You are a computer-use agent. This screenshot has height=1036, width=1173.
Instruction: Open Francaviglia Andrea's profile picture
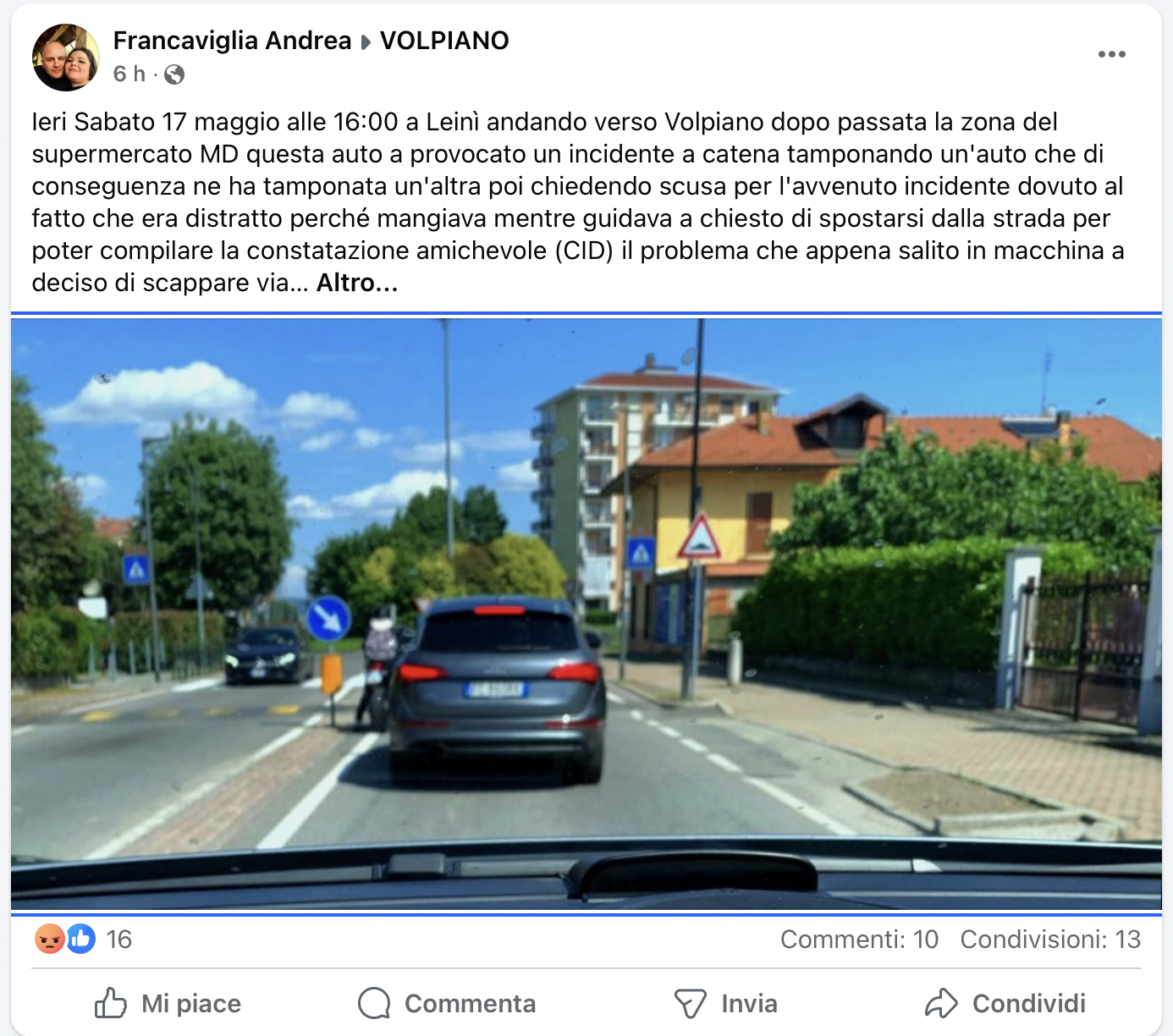(66, 57)
